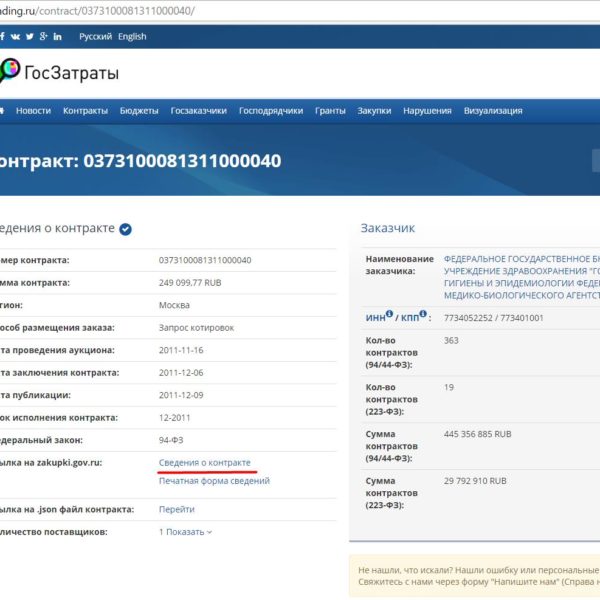This screenshot has width=600, height=600.
Task: Click the info icon next to КПП
Action: tap(423, 314)
